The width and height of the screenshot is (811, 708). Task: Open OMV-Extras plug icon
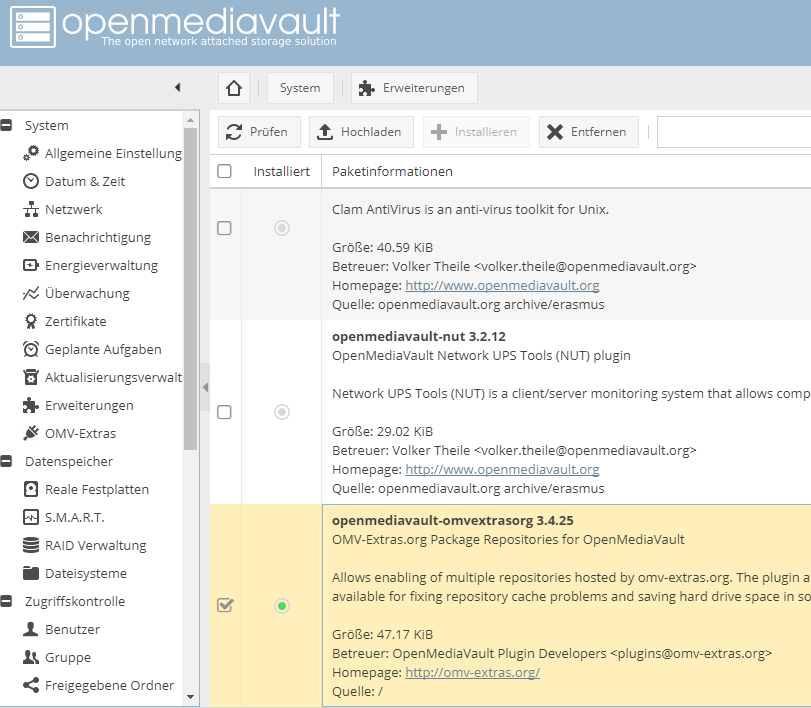pyautogui.click(x=31, y=433)
